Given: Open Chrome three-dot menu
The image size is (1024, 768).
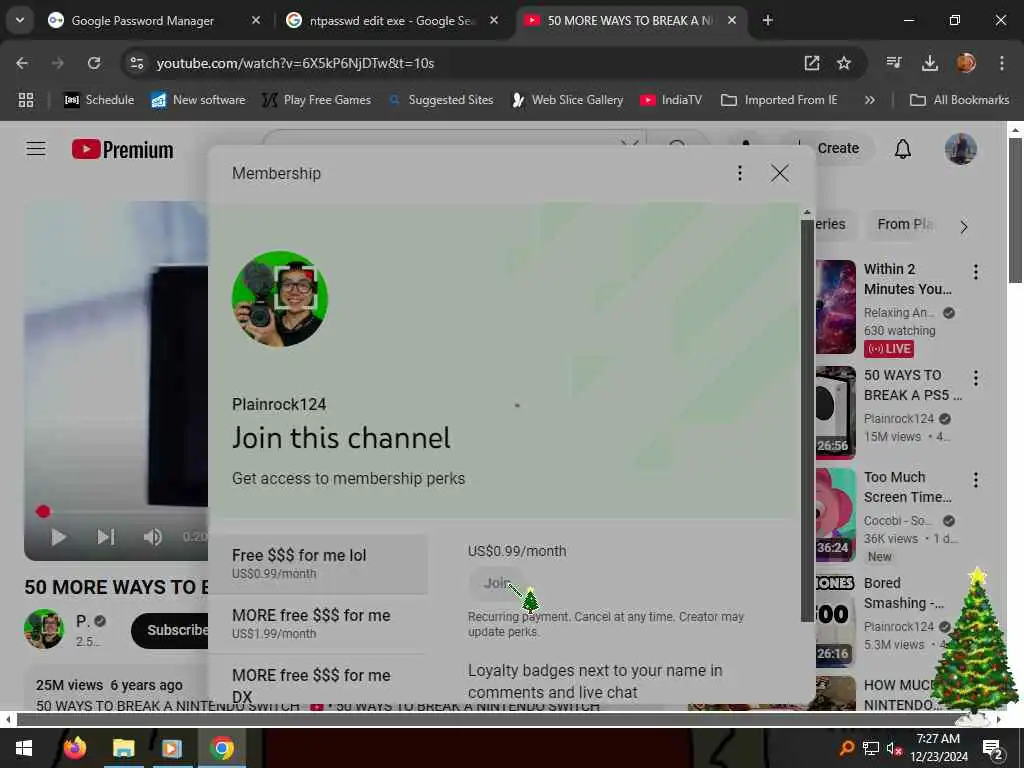Looking at the screenshot, I should pyautogui.click(x=1001, y=63).
